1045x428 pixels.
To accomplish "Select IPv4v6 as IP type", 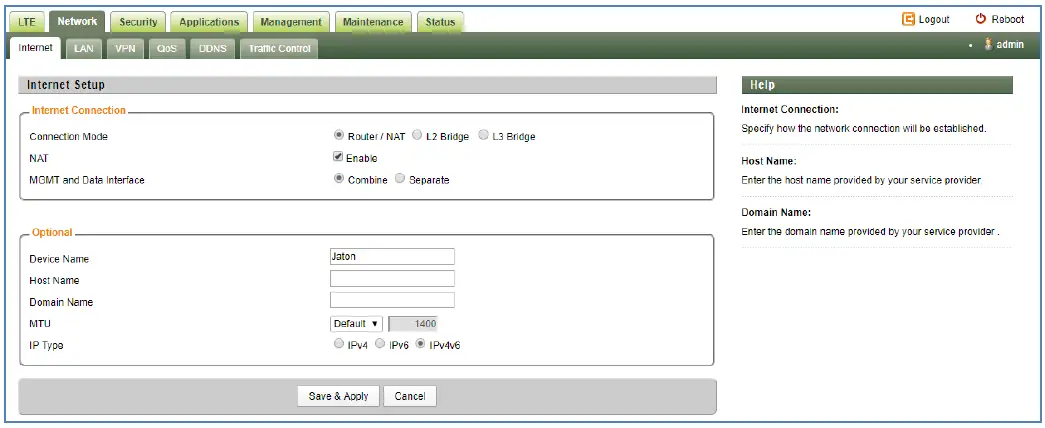I will point(420,344).
